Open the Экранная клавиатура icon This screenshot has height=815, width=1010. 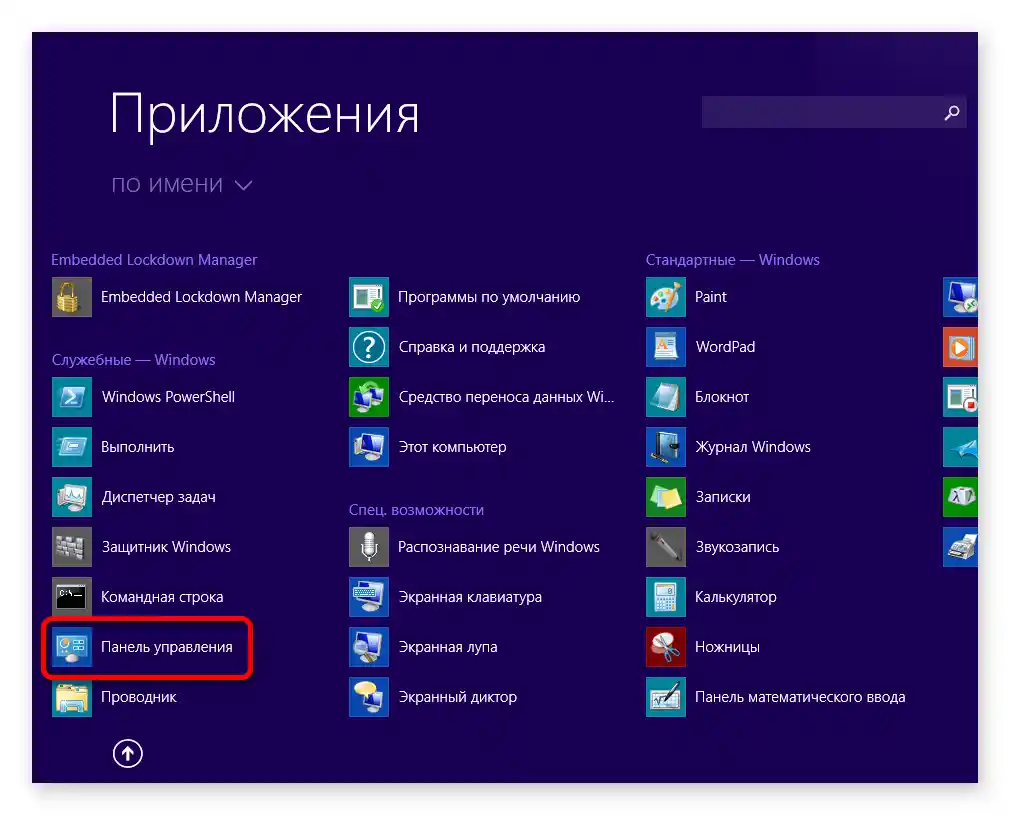click(369, 597)
